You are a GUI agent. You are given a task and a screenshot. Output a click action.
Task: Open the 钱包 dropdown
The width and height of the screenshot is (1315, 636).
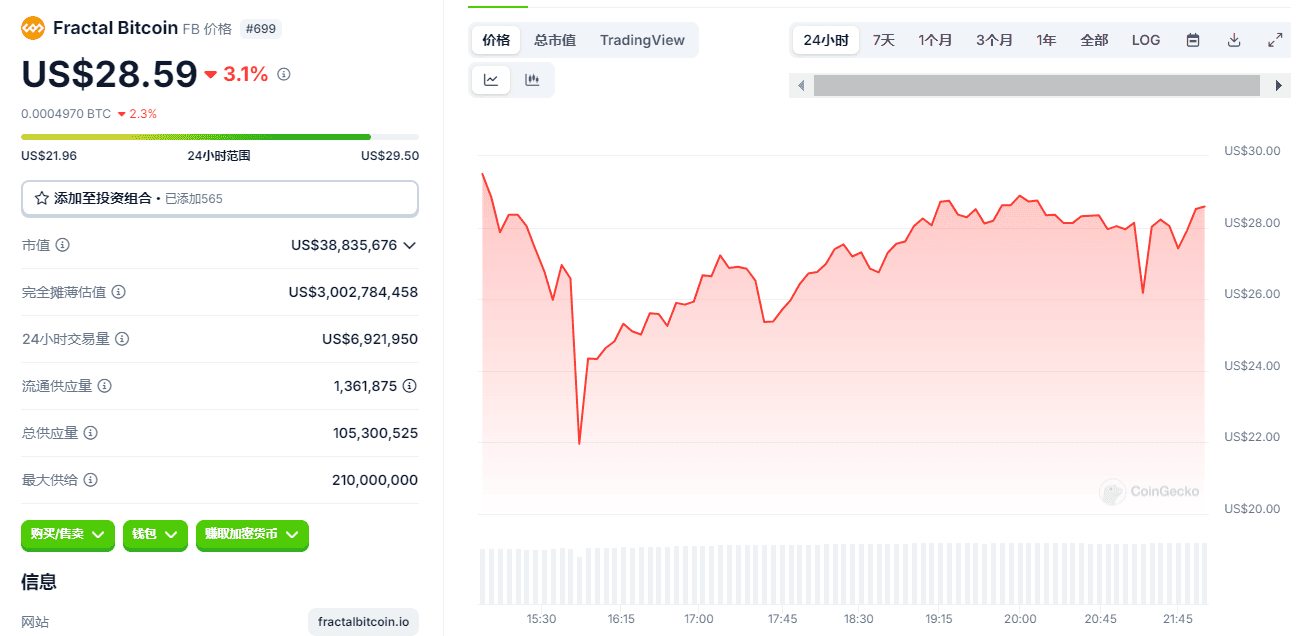[x=155, y=535]
